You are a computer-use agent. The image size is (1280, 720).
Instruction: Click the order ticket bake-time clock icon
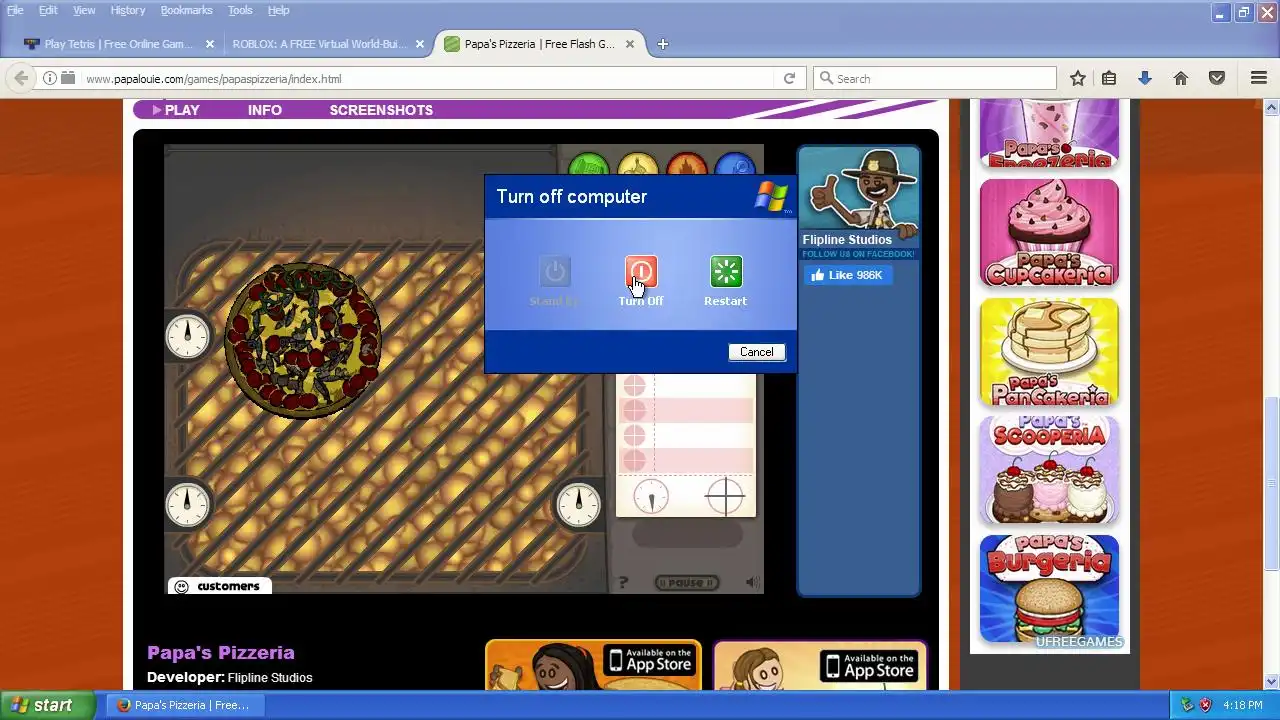pos(651,497)
